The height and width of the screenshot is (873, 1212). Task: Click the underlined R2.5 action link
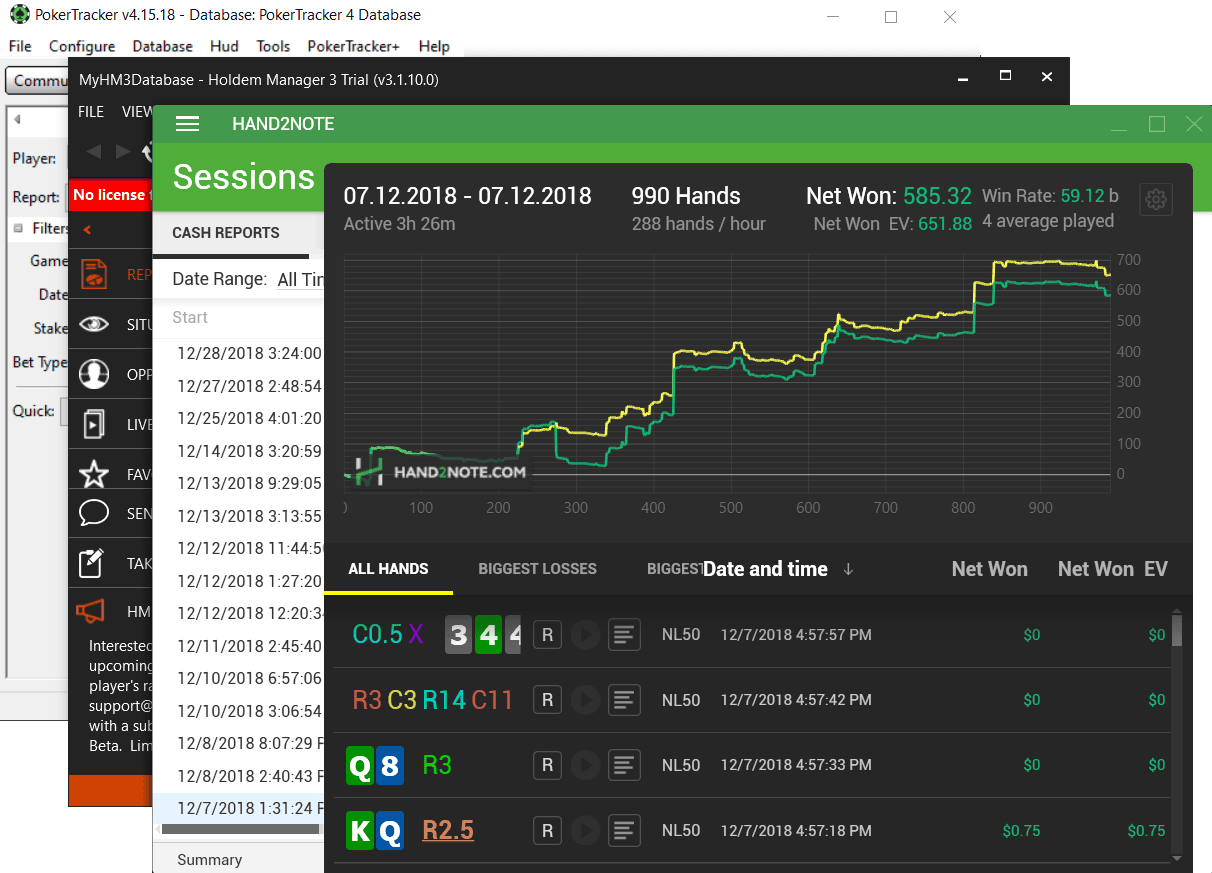point(448,830)
